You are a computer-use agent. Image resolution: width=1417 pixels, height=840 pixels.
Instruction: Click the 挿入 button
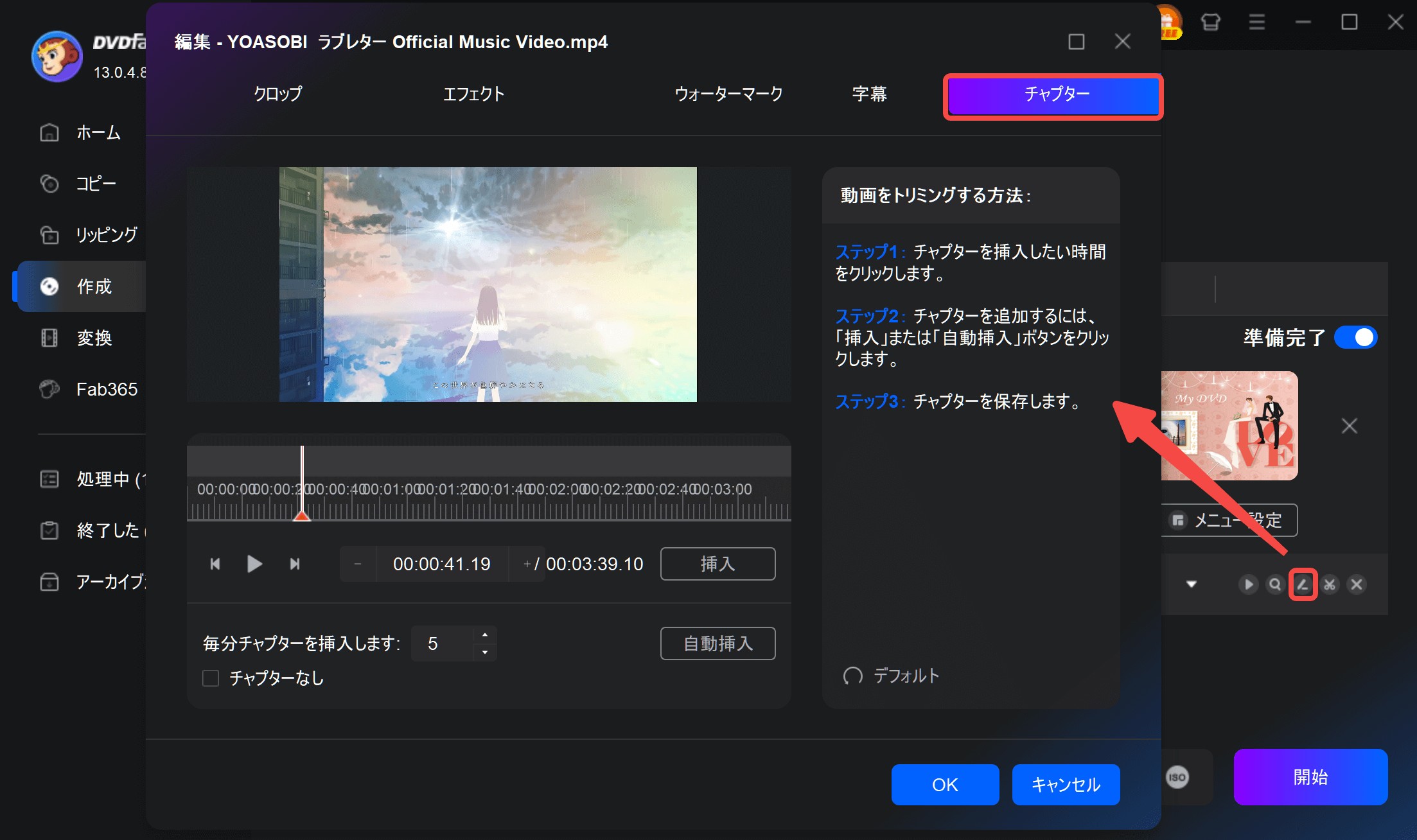[717, 564]
